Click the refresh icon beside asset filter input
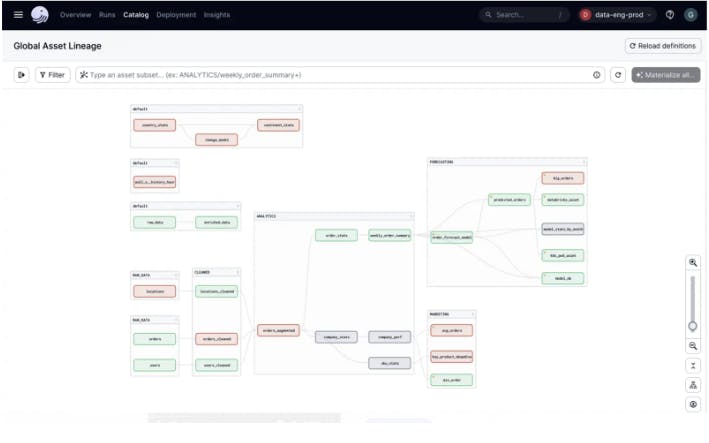709x443 pixels. click(x=618, y=75)
